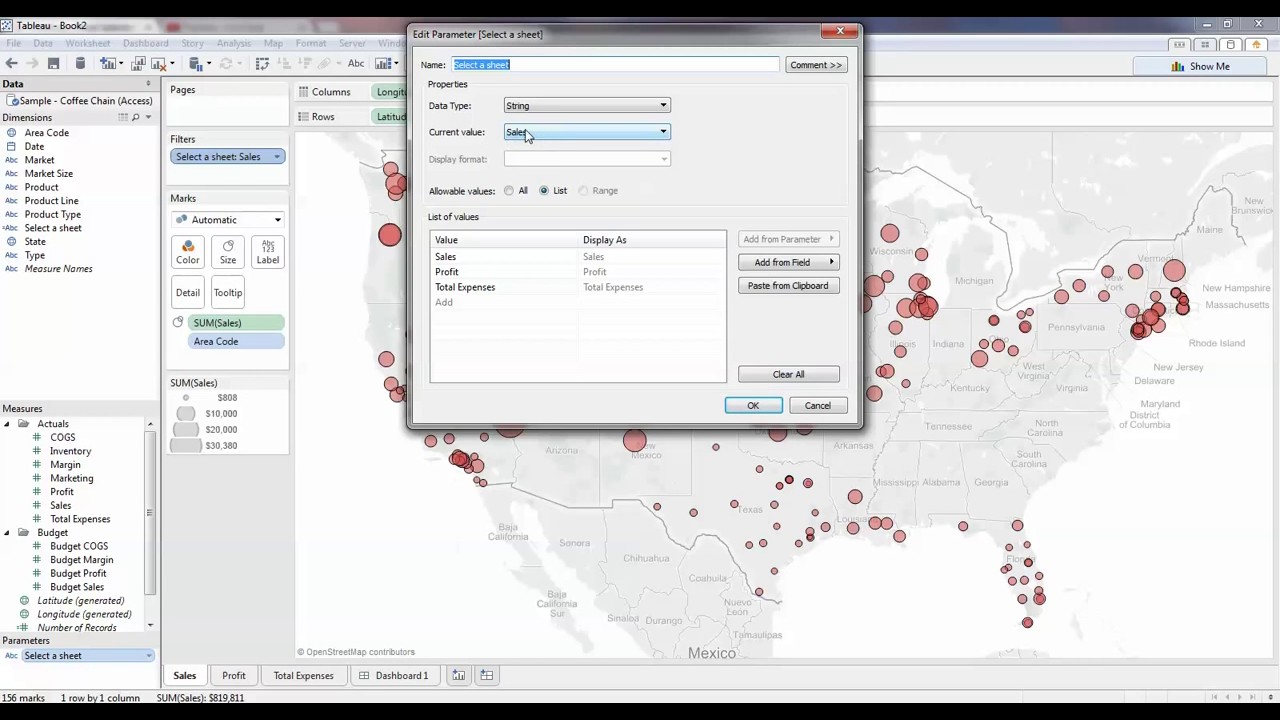Save workbook with the floppy disk icon
This screenshot has height=720, width=1280.
(54, 64)
